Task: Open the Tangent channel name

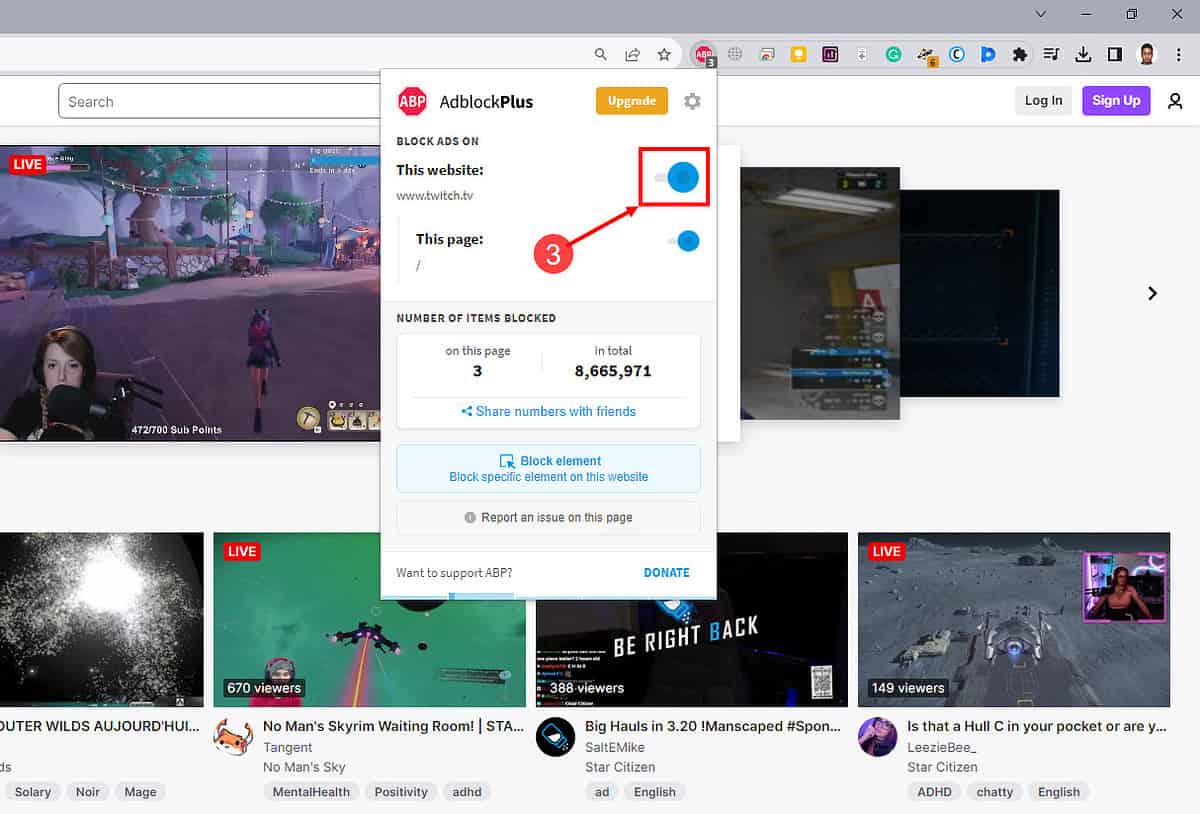Action: (x=288, y=747)
